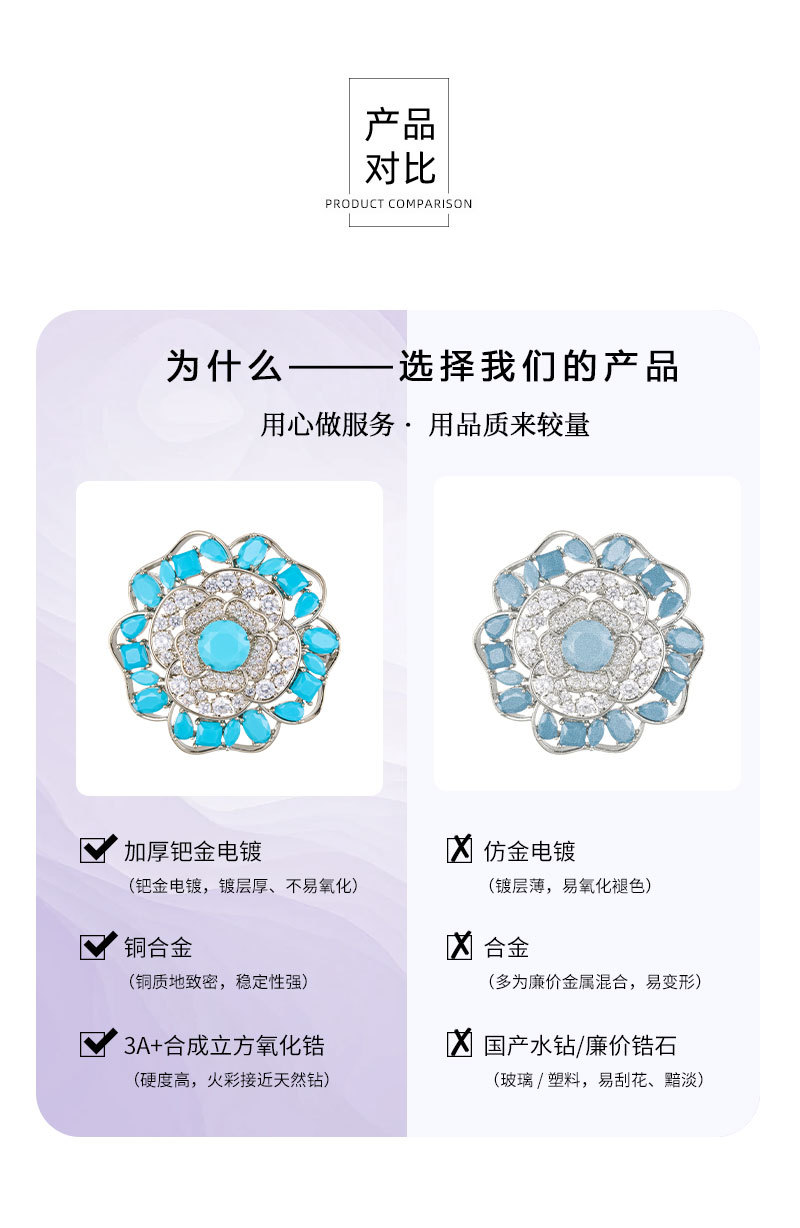This screenshot has width=800, height=1228.
Task: Click the 用心做服务·用品质来较量 subtitle
Action: 425,424
